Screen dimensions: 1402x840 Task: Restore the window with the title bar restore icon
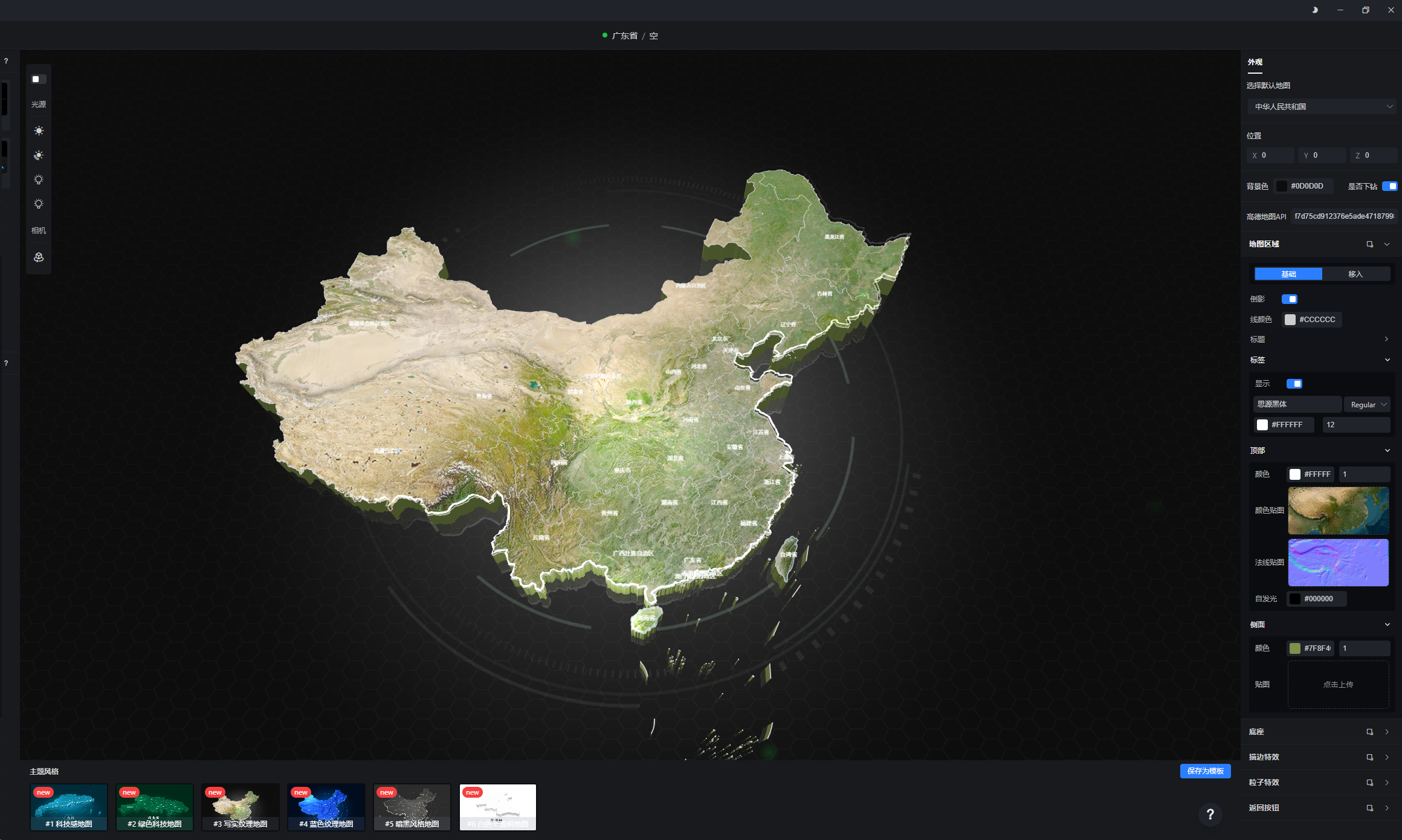(1365, 10)
